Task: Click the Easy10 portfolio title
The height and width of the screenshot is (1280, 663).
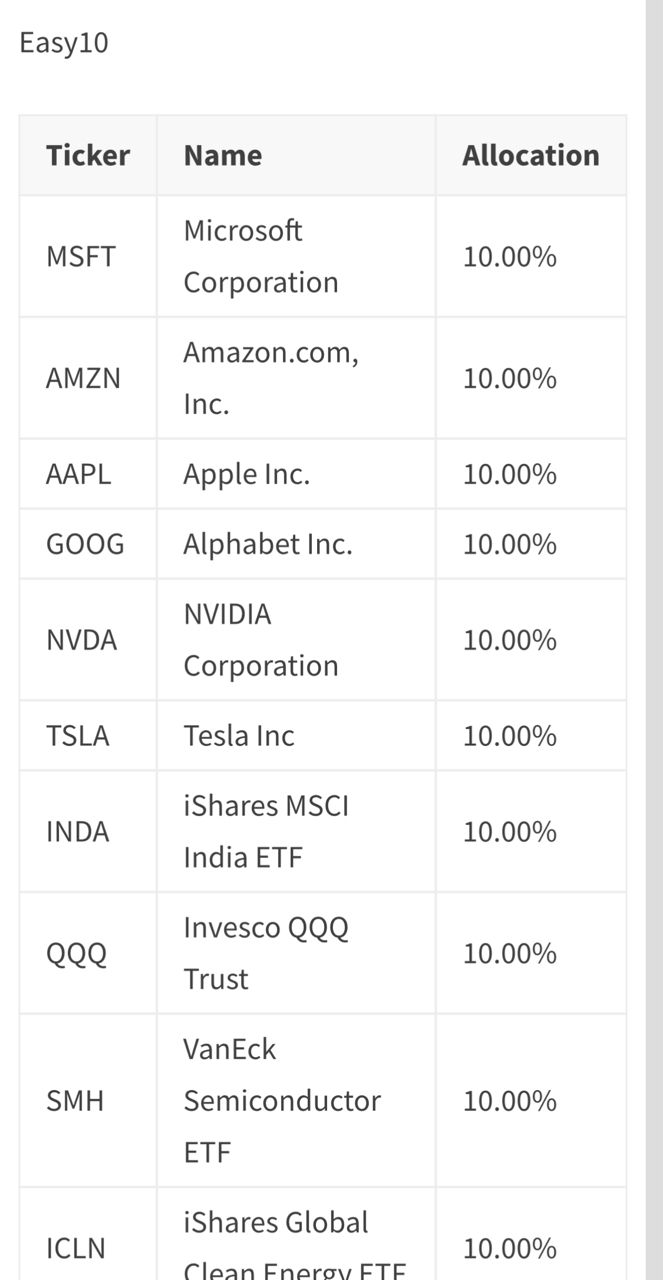Action: click(x=64, y=43)
